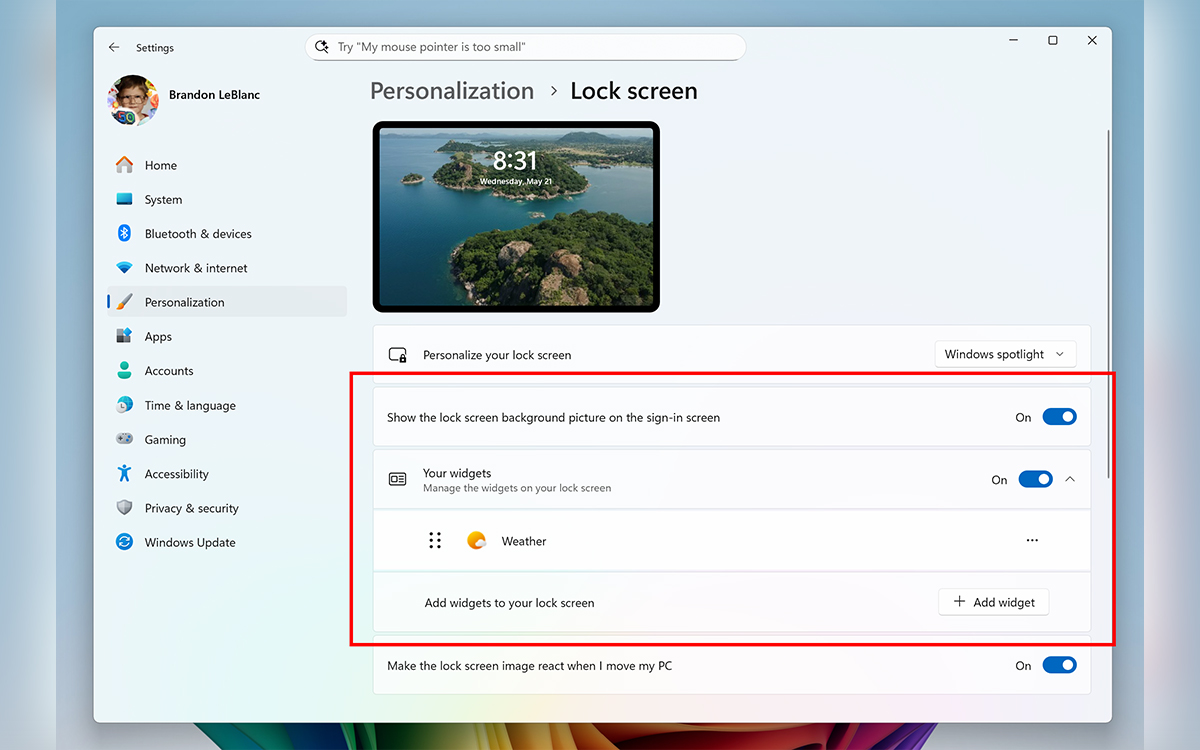The width and height of the screenshot is (1200, 750).
Task: Click 'Manage the widgets on your lock screen'
Action: click(517, 488)
